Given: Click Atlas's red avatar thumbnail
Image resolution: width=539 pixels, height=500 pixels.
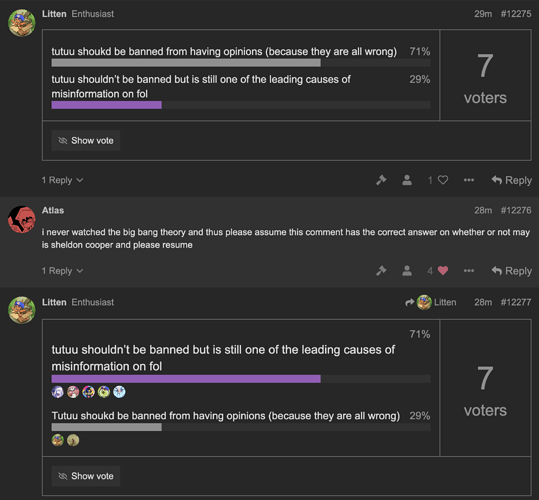Looking at the screenshot, I should click(x=22, y=219).
